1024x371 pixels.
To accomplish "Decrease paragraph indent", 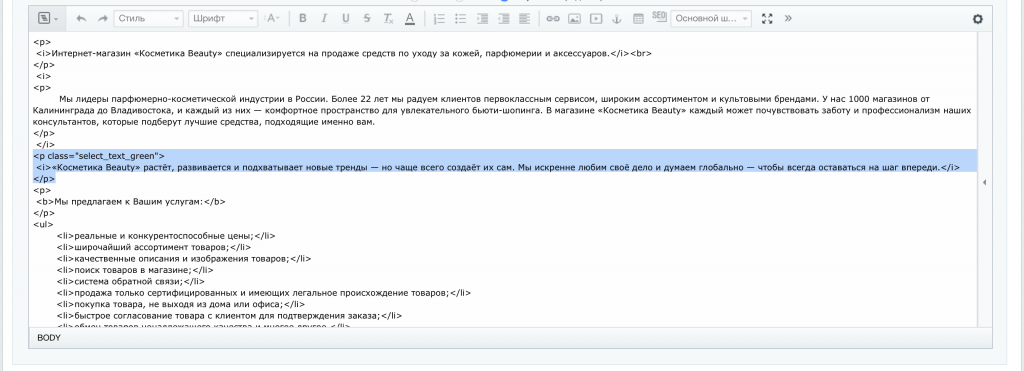I will tap(504, 18).
